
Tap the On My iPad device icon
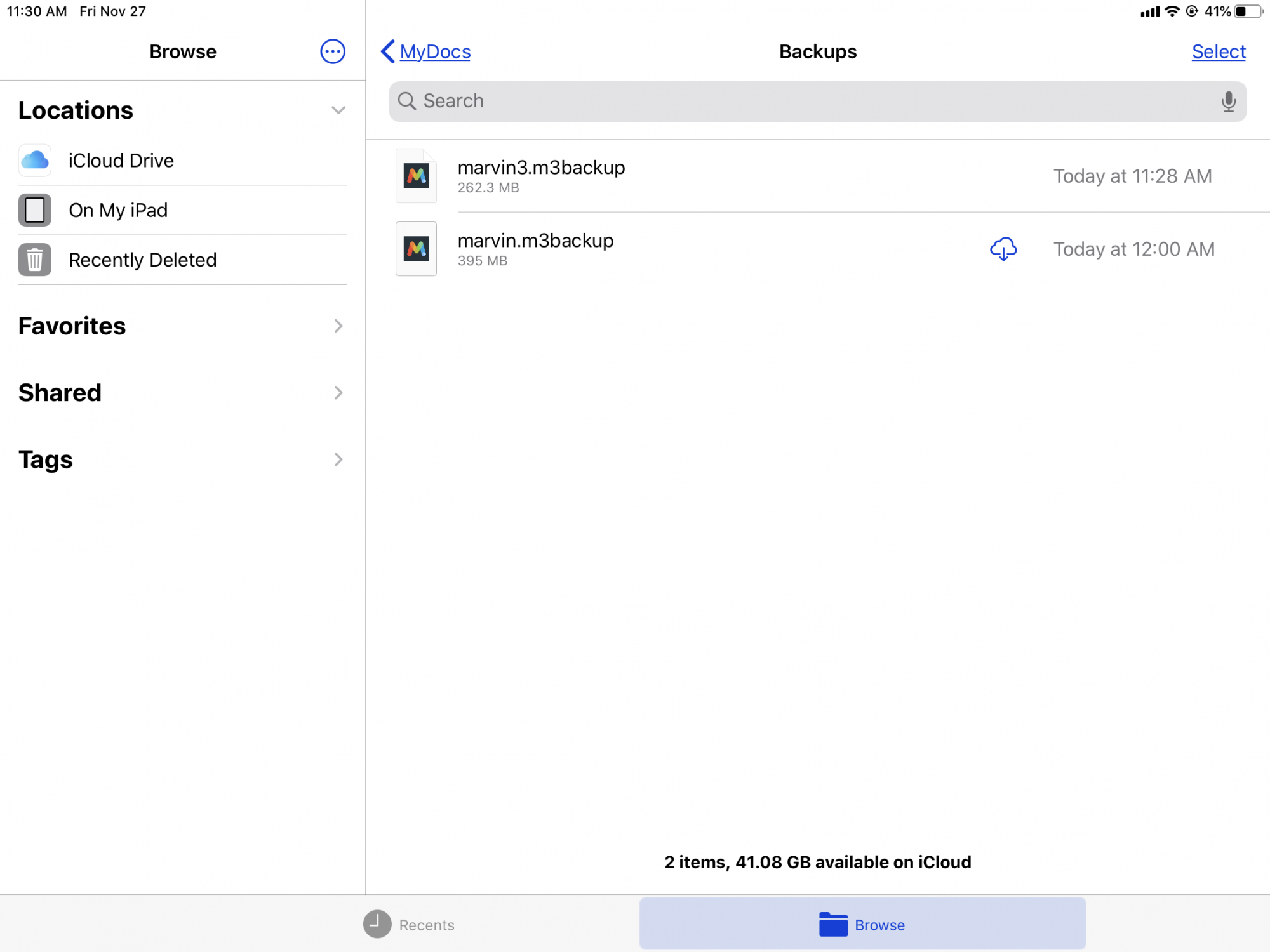coord(35,210)
